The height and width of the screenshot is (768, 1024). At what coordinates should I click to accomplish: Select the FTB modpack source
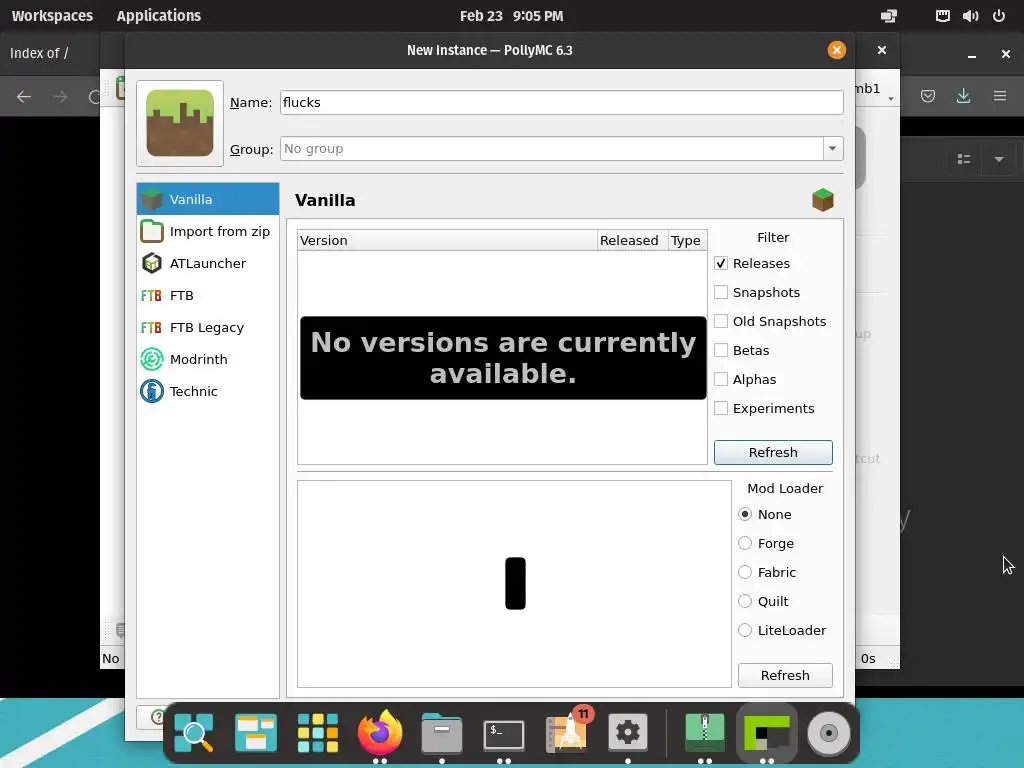coord(208,295)
